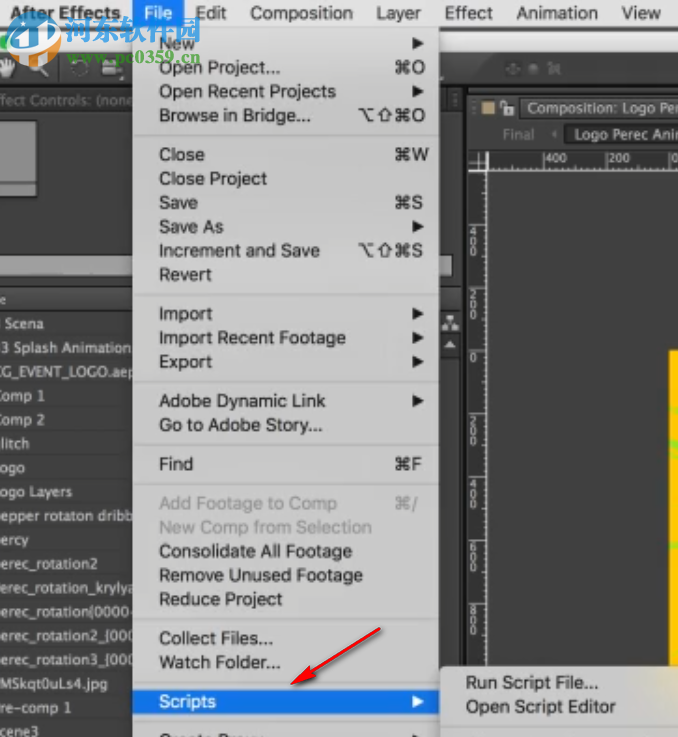Viewport: 678px width, 737px height.
Task: Toggle the Composition viewer lock icon
Action: tap(507, 108)
